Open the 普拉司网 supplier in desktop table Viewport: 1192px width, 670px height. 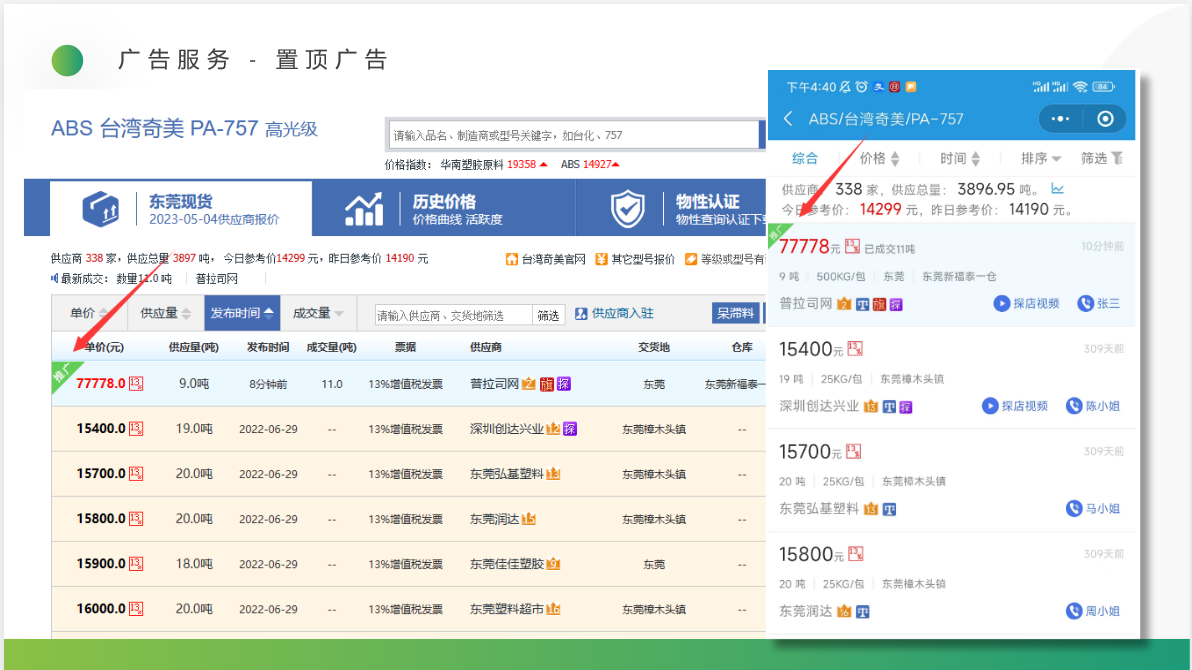(x=494, y=384)
